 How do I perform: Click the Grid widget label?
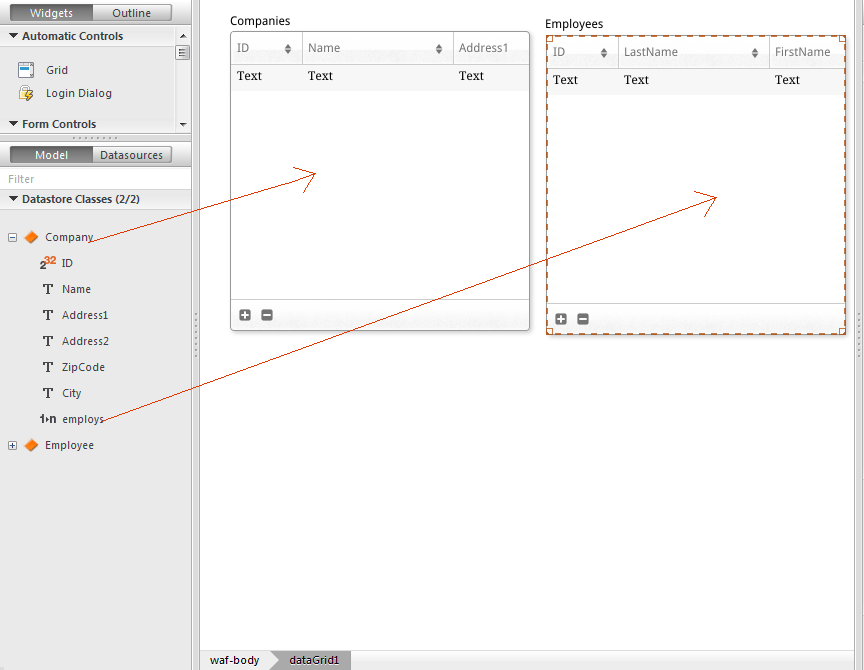click(57, 70)
